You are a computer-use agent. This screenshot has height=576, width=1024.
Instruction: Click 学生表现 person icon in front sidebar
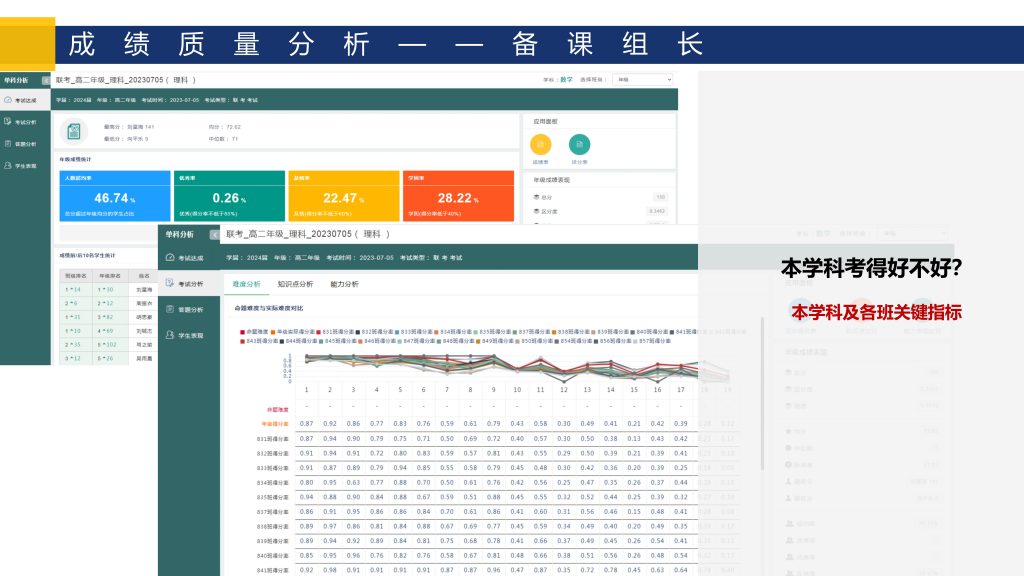[170, 335]
